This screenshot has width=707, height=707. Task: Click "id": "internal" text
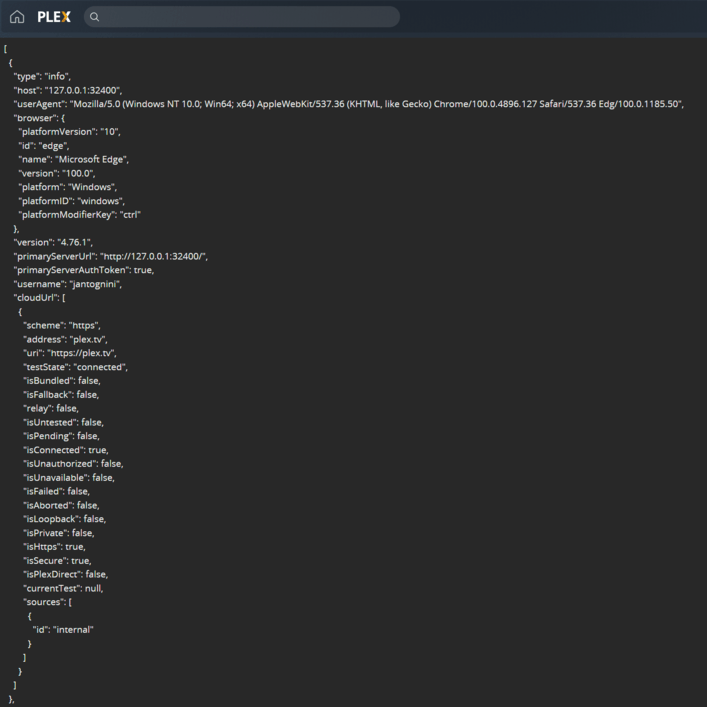[x=63, y=629]
